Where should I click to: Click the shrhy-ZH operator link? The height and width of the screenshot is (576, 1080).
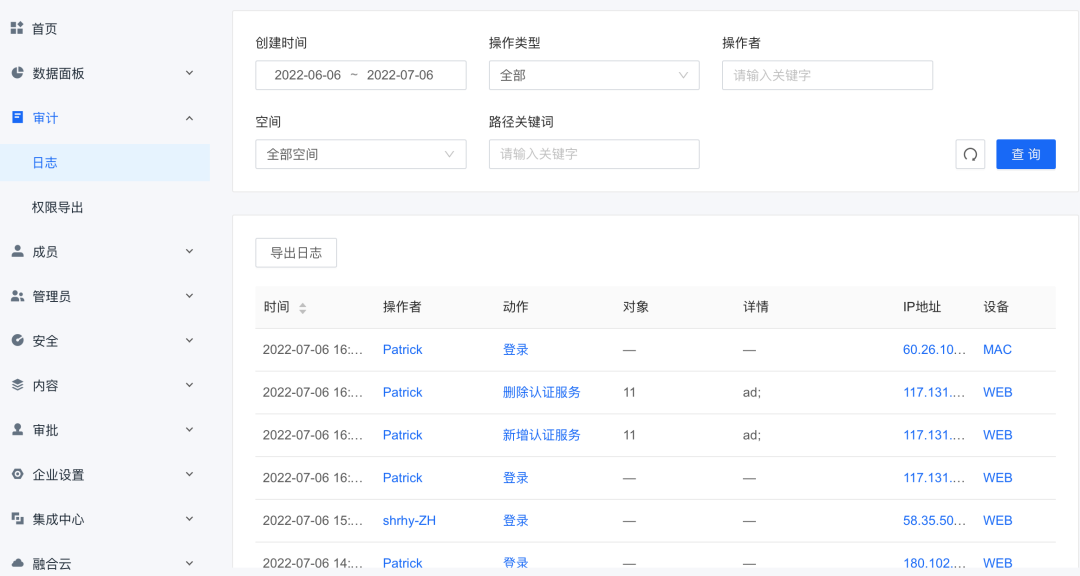pos(409,520)
